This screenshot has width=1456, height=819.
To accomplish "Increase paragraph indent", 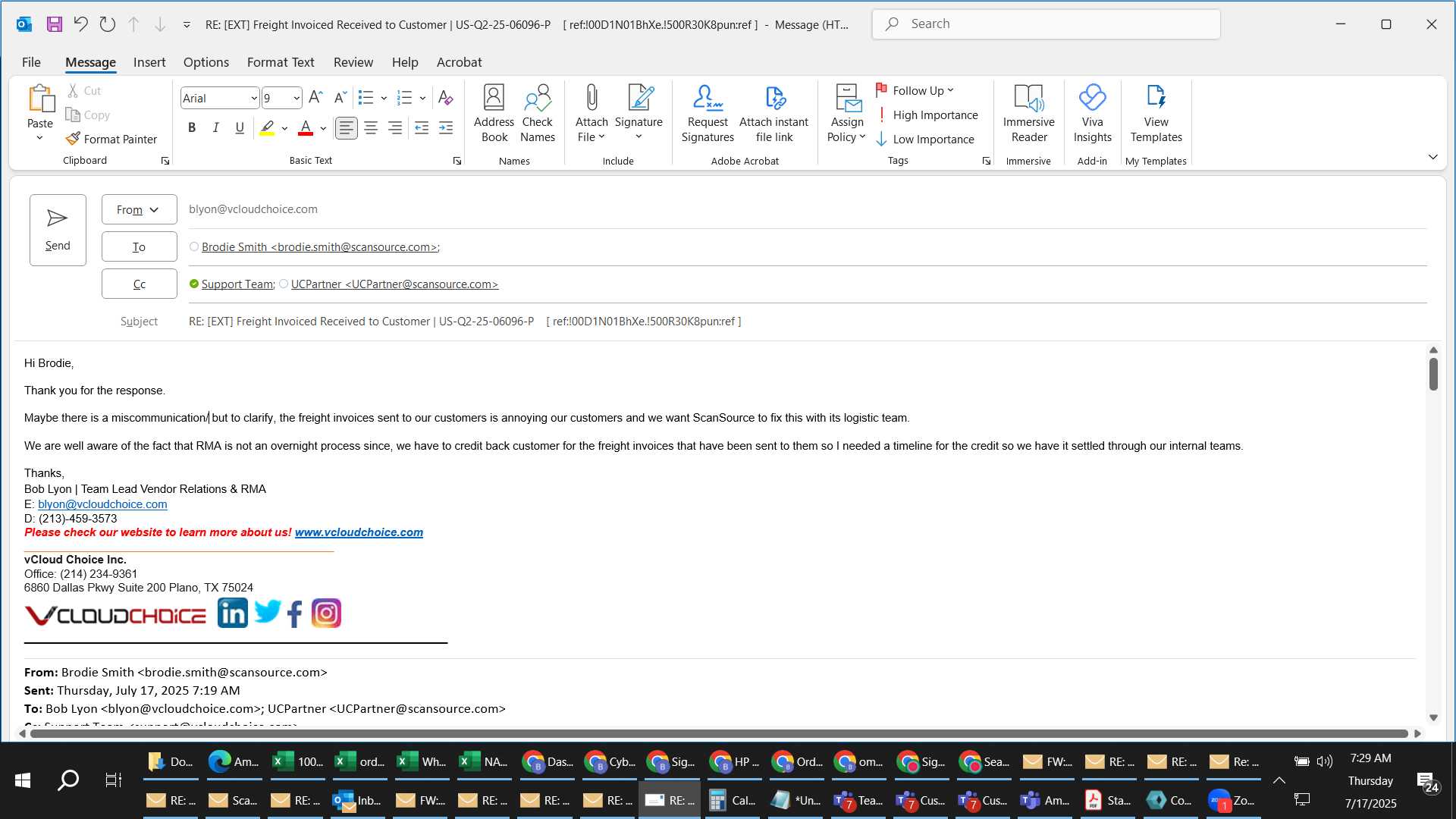I will click(446, 127).
